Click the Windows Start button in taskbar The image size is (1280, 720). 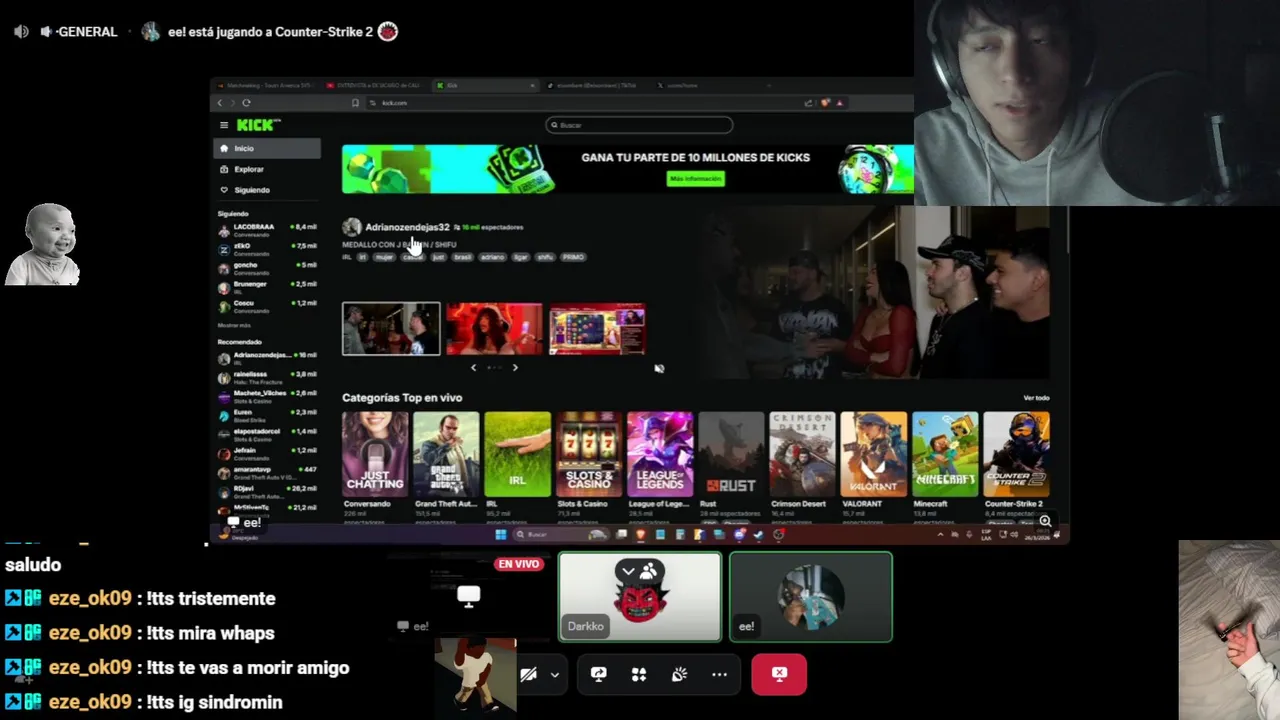coord(500,534)
